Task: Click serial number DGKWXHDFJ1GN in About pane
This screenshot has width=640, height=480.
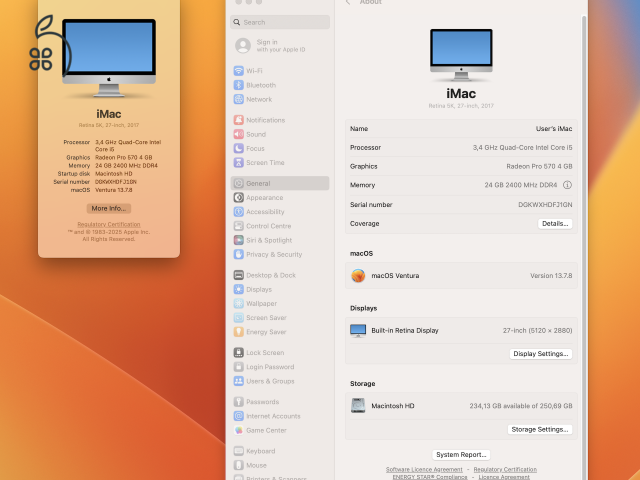Action: (545, 204)
